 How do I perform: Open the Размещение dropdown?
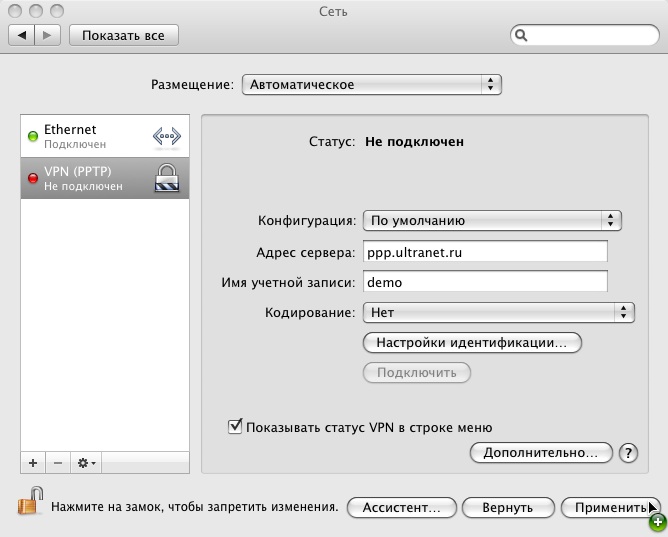[x=371, y=85]
